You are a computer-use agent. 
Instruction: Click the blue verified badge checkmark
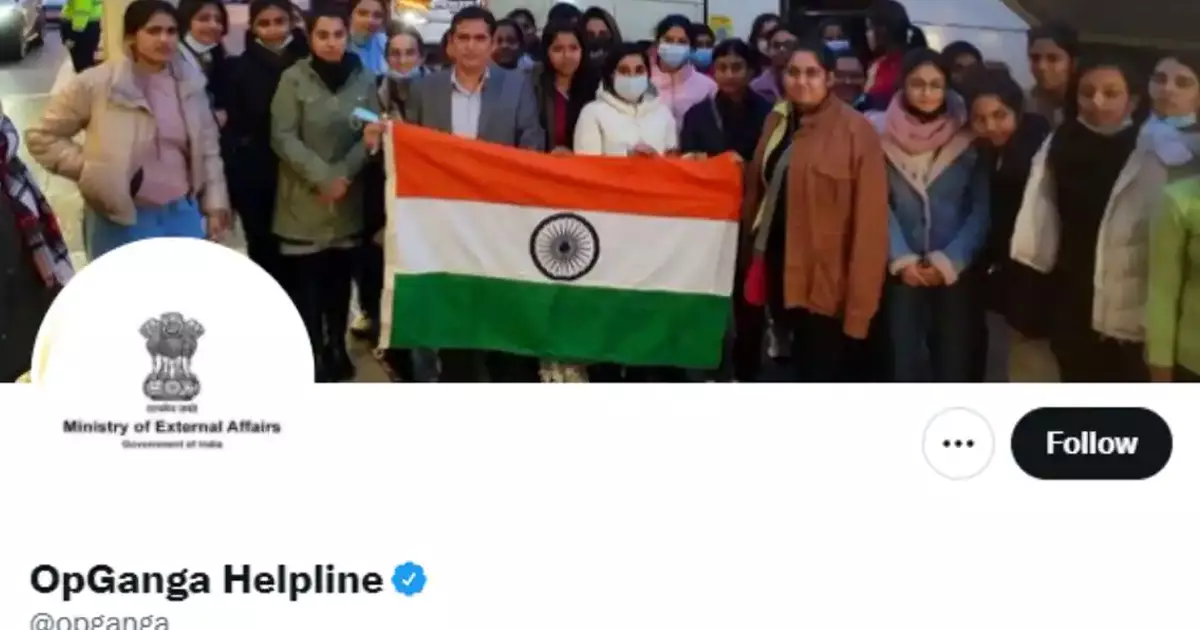pyautogui.click(x=408, y=579)
